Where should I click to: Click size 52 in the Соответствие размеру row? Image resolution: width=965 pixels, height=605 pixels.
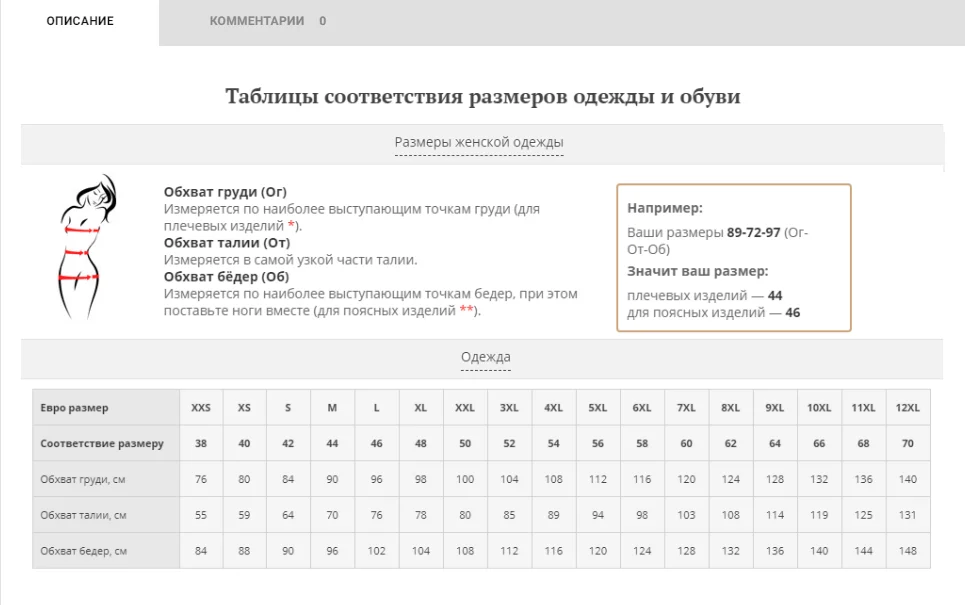coord(510,443)
